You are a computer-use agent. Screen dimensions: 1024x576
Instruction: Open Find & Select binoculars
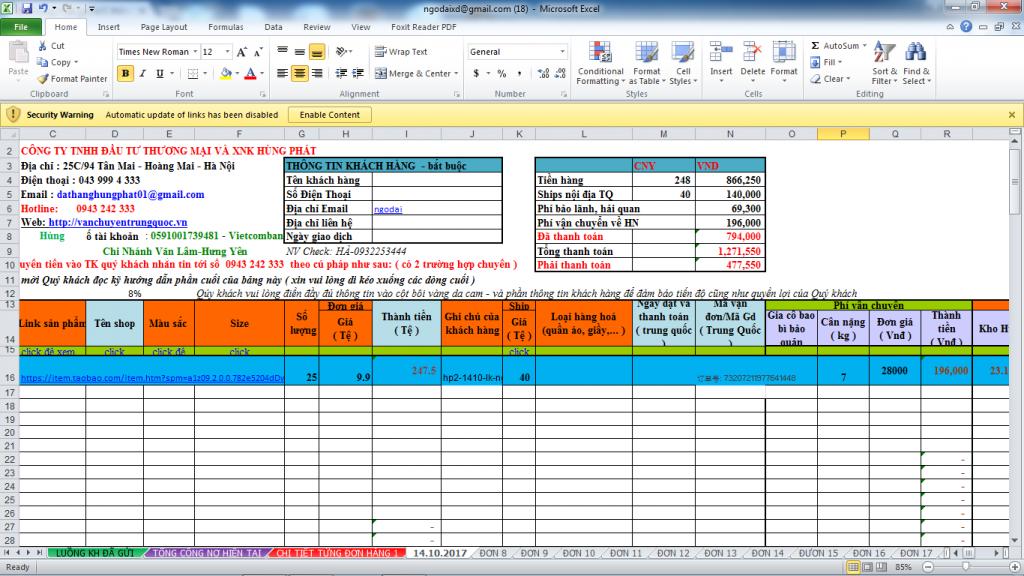[x=917, y=63]
